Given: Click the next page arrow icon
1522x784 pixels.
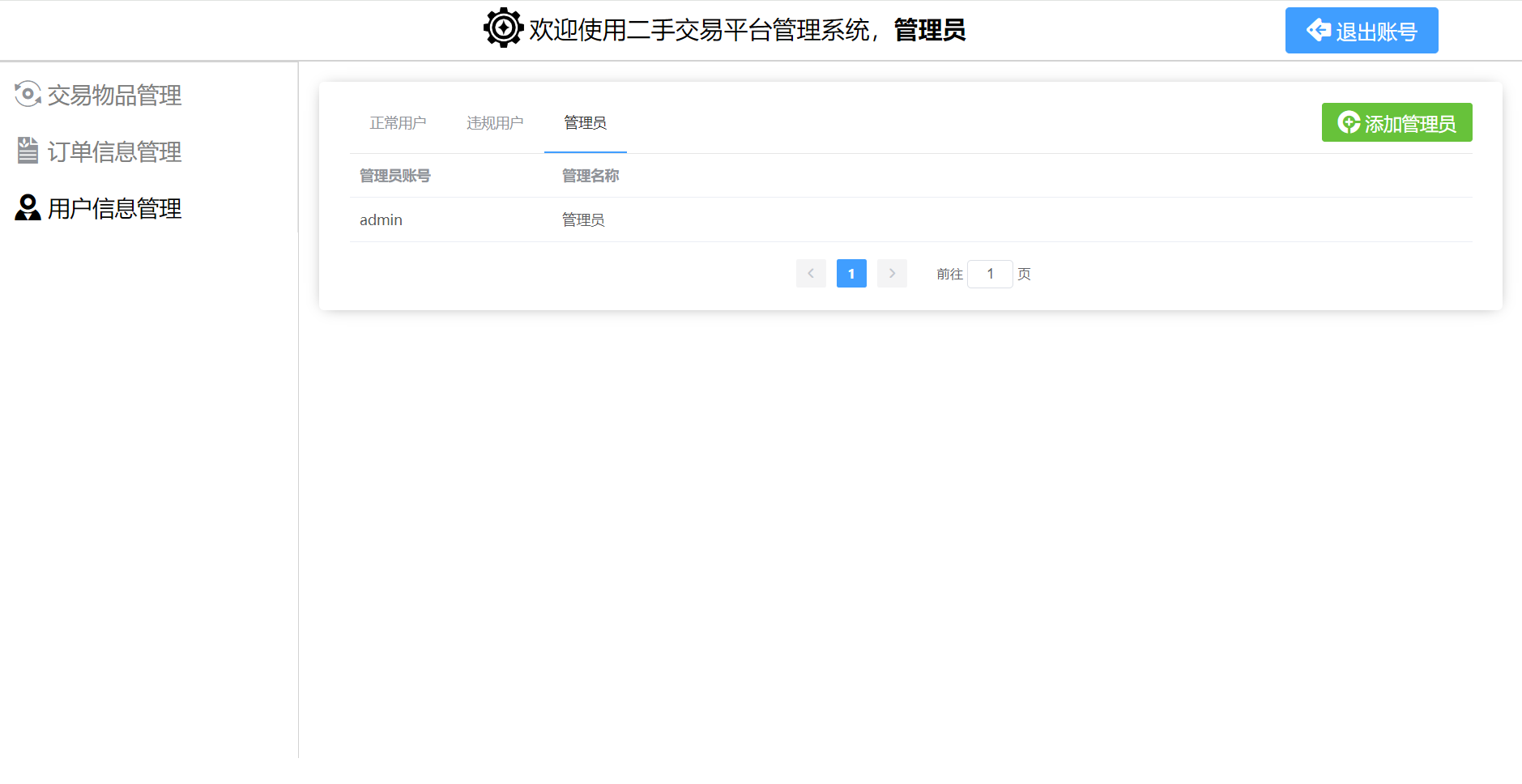Looking at the screenshot, I should 892,273.
